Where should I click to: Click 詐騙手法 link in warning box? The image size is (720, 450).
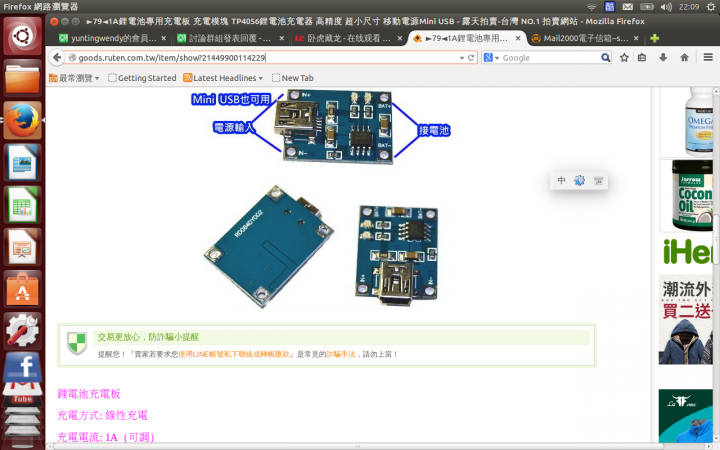coord(340,354)
